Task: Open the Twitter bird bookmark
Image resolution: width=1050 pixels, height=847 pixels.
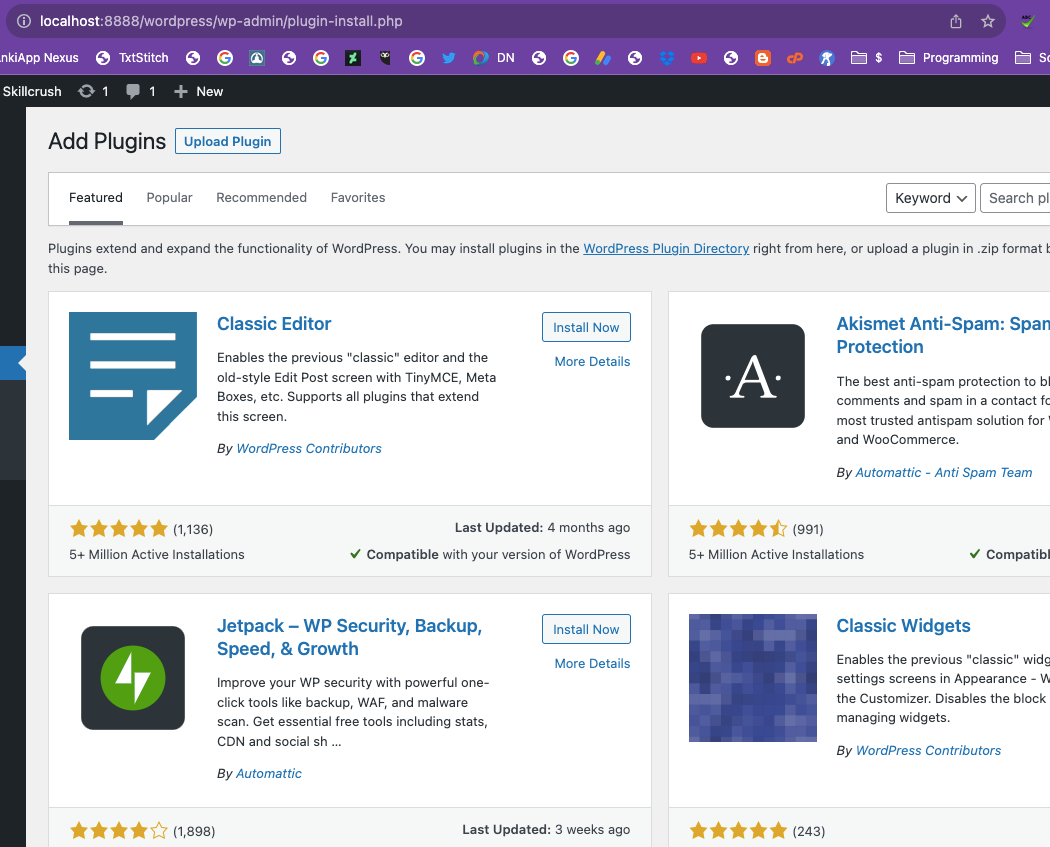Action: pyautogui.click(x=449, y=58)
